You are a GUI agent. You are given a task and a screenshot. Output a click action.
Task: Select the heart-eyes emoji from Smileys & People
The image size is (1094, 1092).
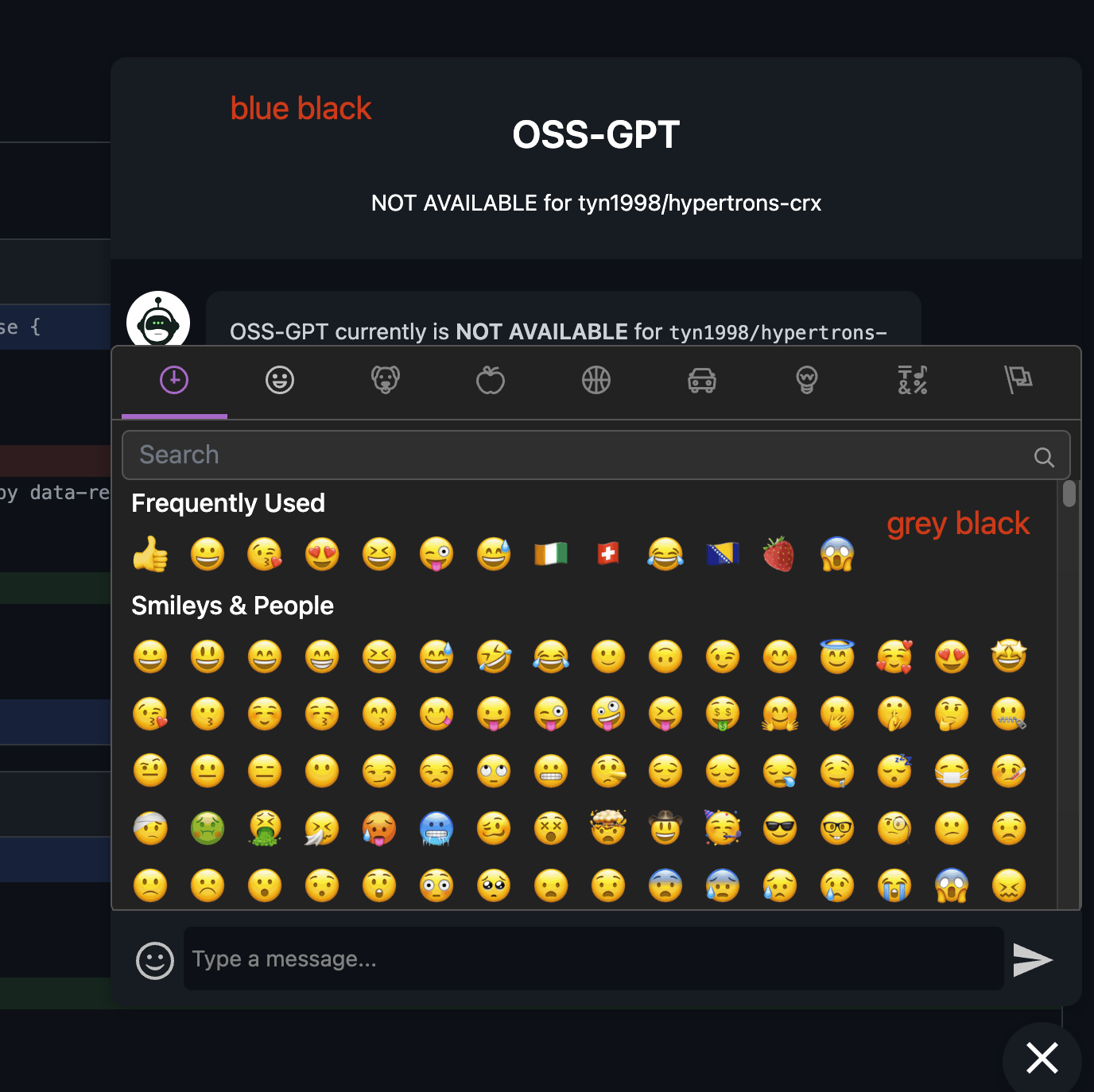[x=952, y=656]
